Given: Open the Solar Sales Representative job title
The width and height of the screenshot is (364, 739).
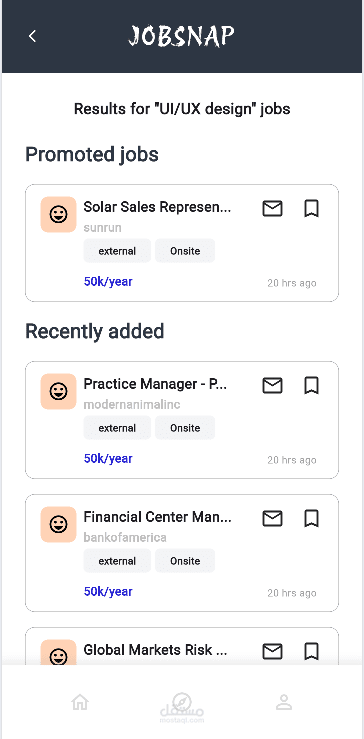Looking at the screenshot, I should 157,207.
